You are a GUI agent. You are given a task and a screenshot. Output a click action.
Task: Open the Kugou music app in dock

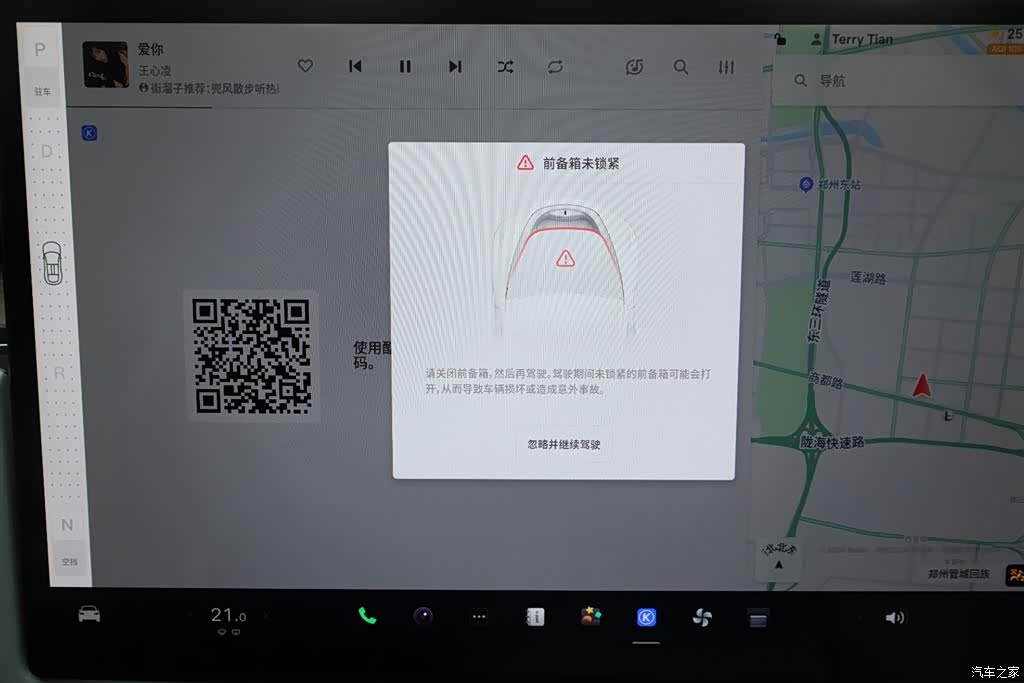646,617
